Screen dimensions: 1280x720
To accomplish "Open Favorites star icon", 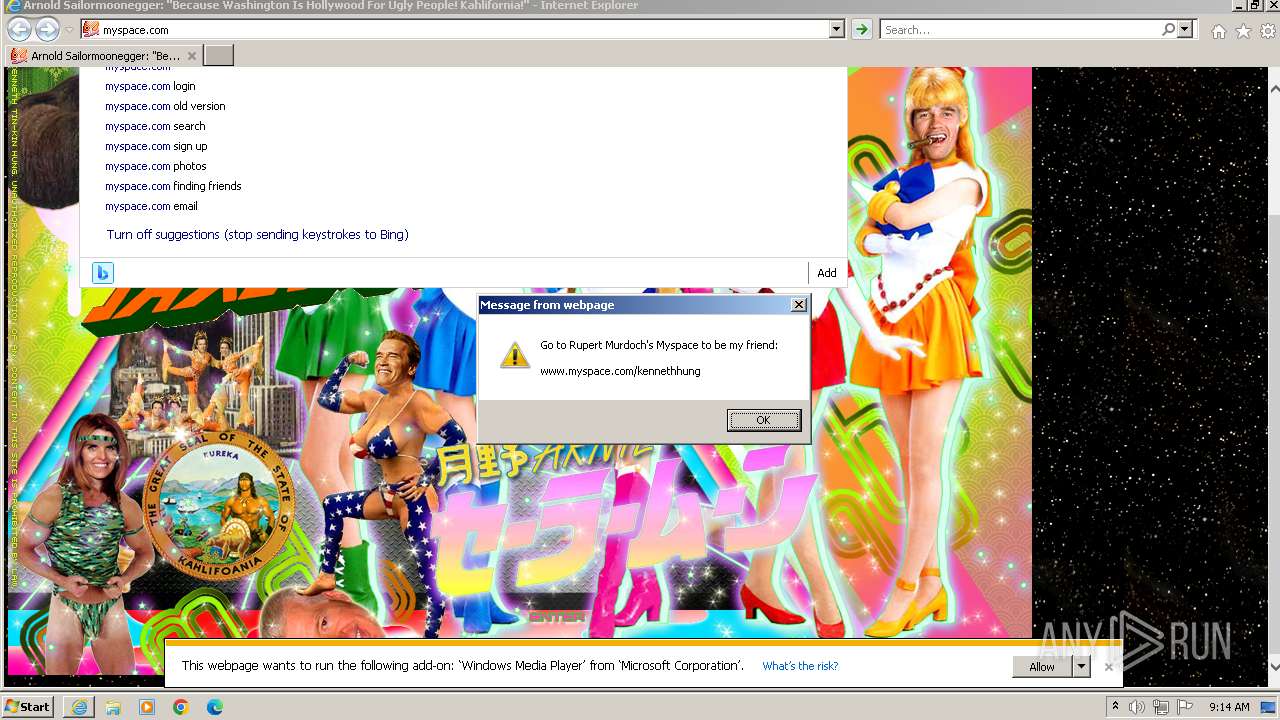I will tap(1243, 31).
